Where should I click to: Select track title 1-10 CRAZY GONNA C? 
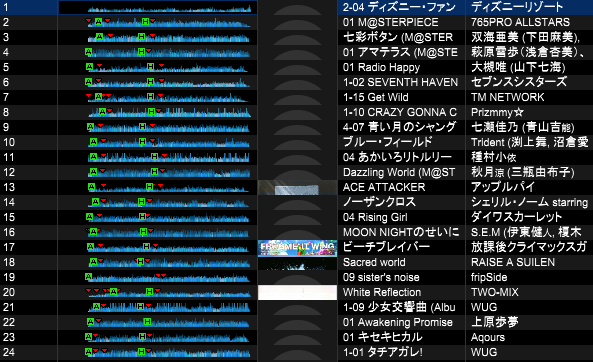[x=399, y=112]
